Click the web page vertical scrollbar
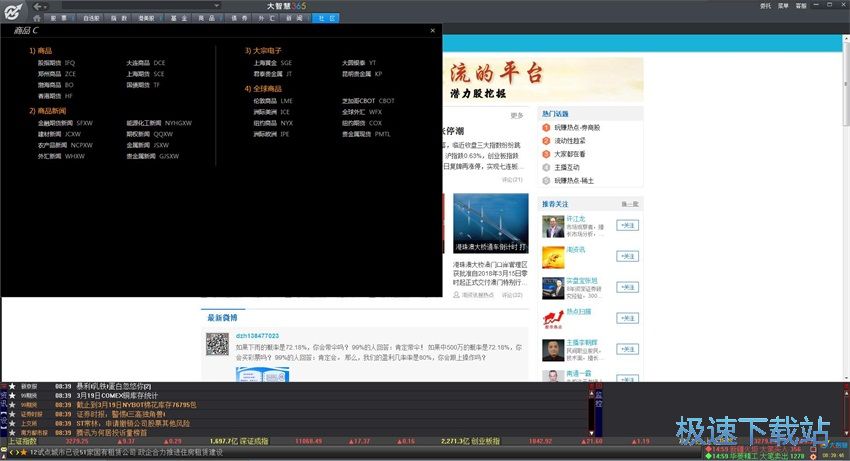850x461 pixels. 846,208
